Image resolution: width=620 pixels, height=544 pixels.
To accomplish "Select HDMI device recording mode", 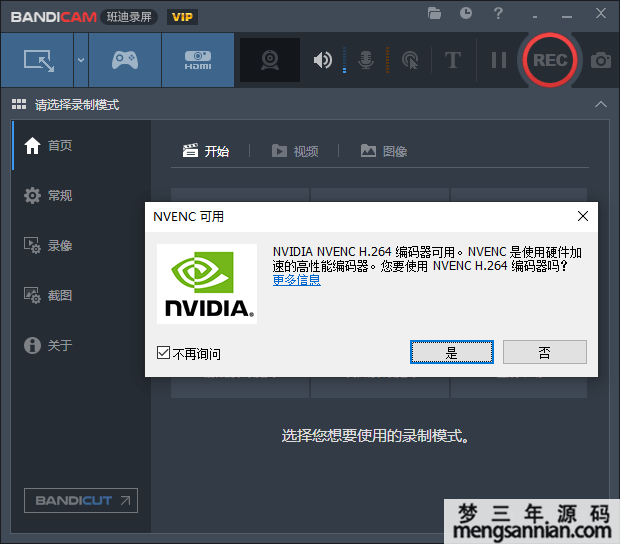I will point(198,60).
